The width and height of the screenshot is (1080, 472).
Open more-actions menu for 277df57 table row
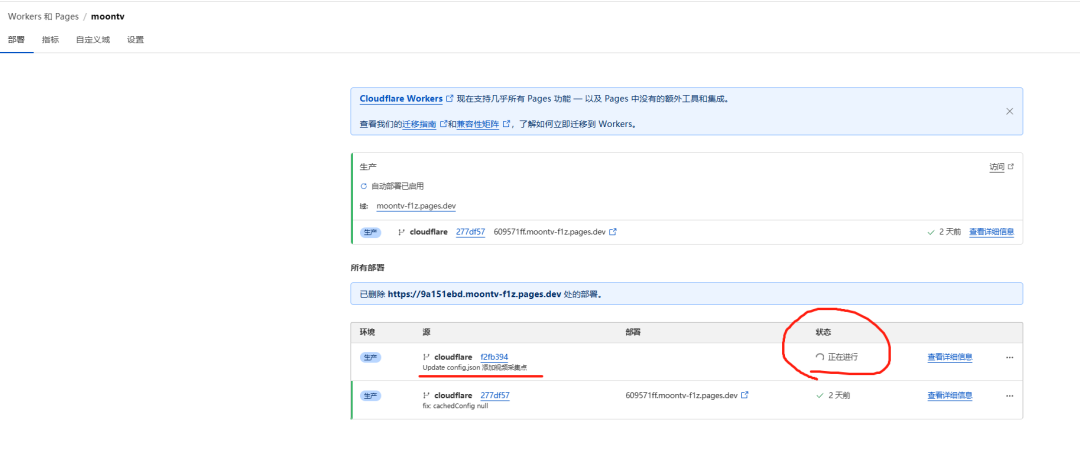(x=1009, y=395)
